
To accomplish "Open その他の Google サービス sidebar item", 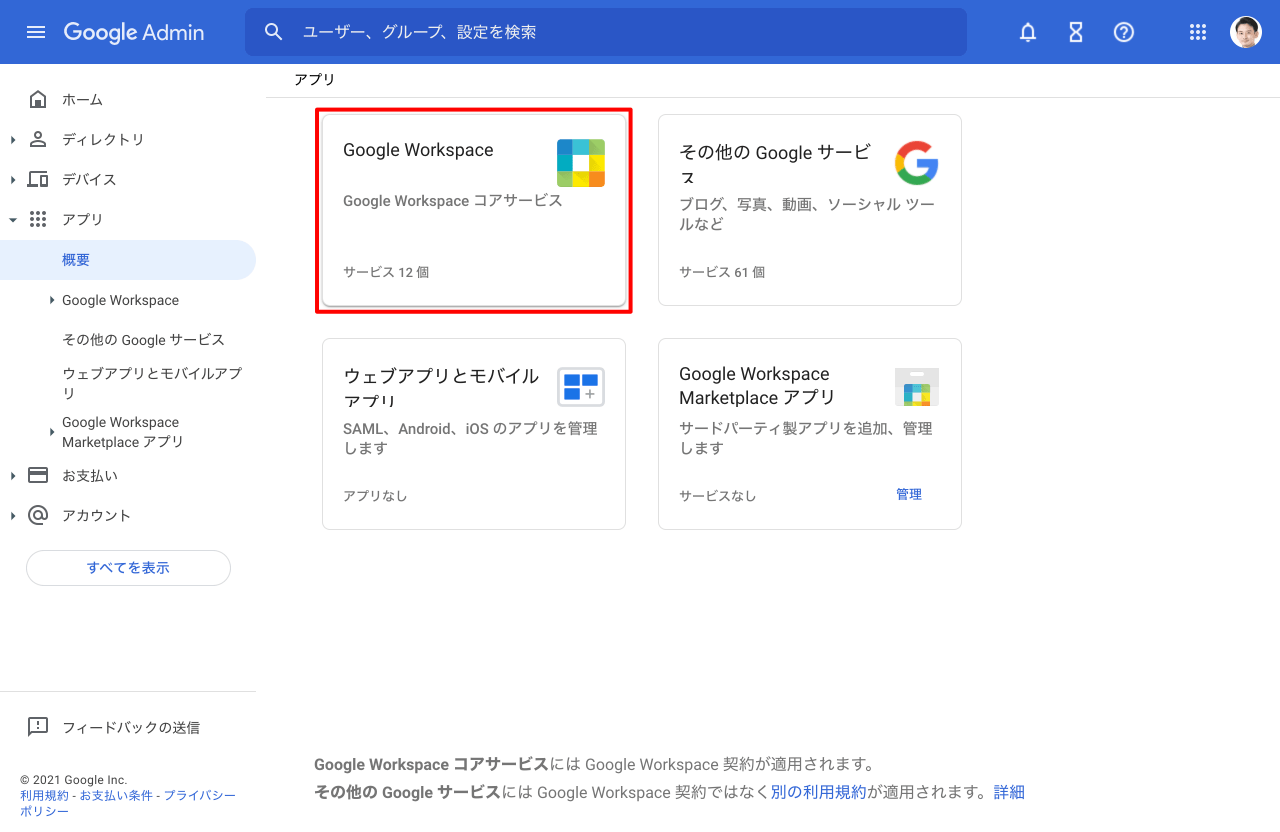I will 143,339.
